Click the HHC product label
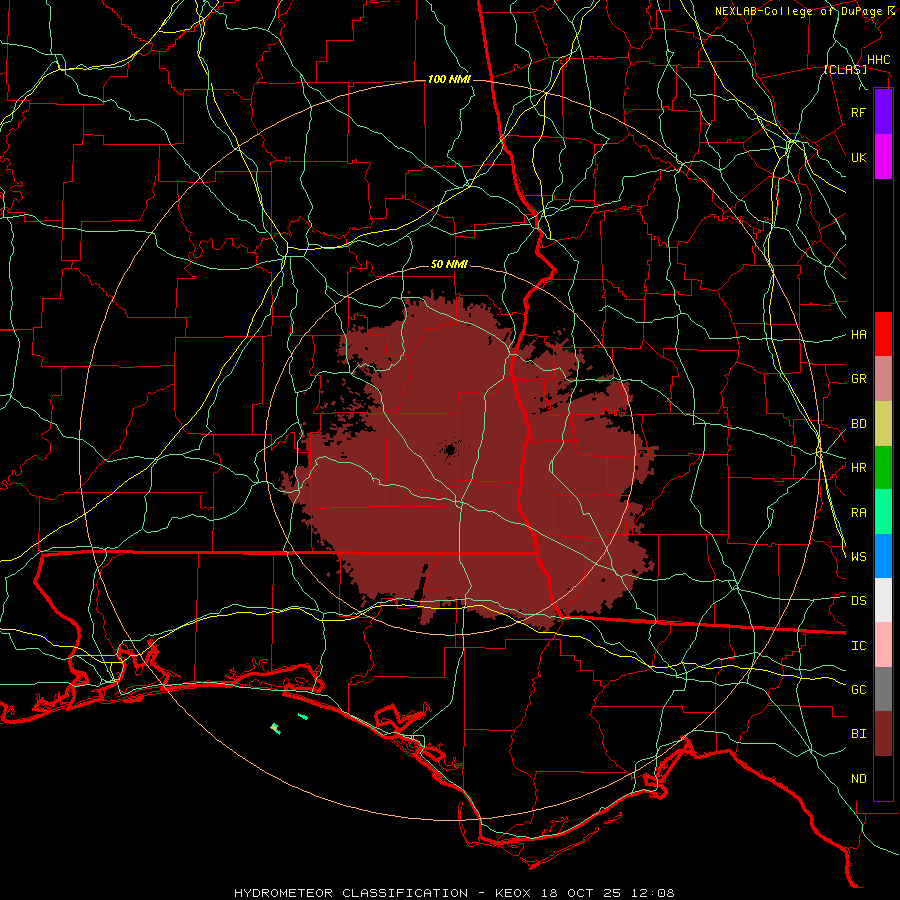Screen dimensions: 900x900 (x=878, y=60)
